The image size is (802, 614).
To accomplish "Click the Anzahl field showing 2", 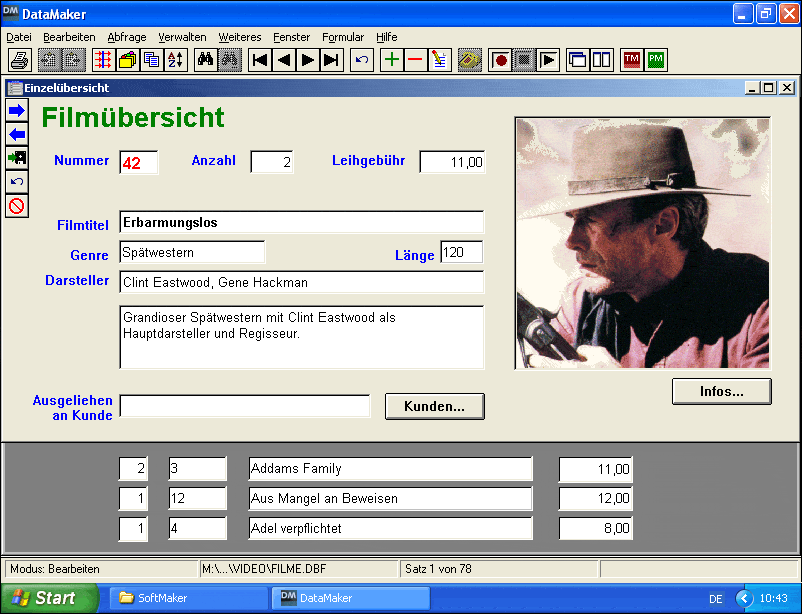I will (x=272, y=162).
